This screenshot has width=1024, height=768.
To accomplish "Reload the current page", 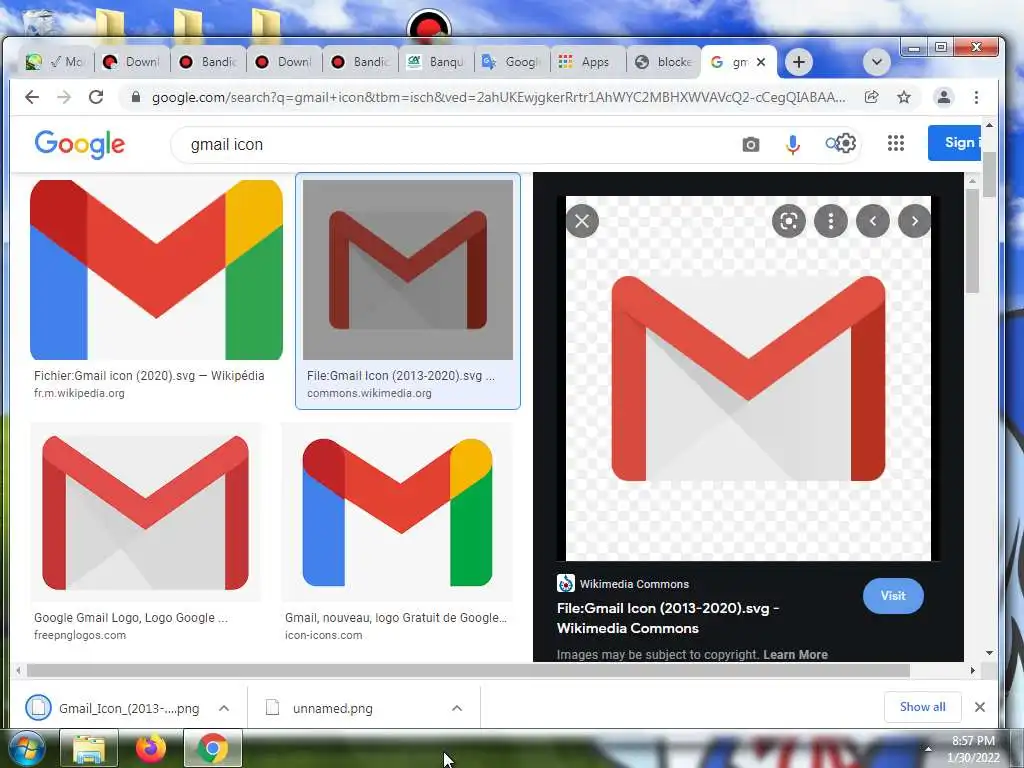I will (x=96, y=97).
